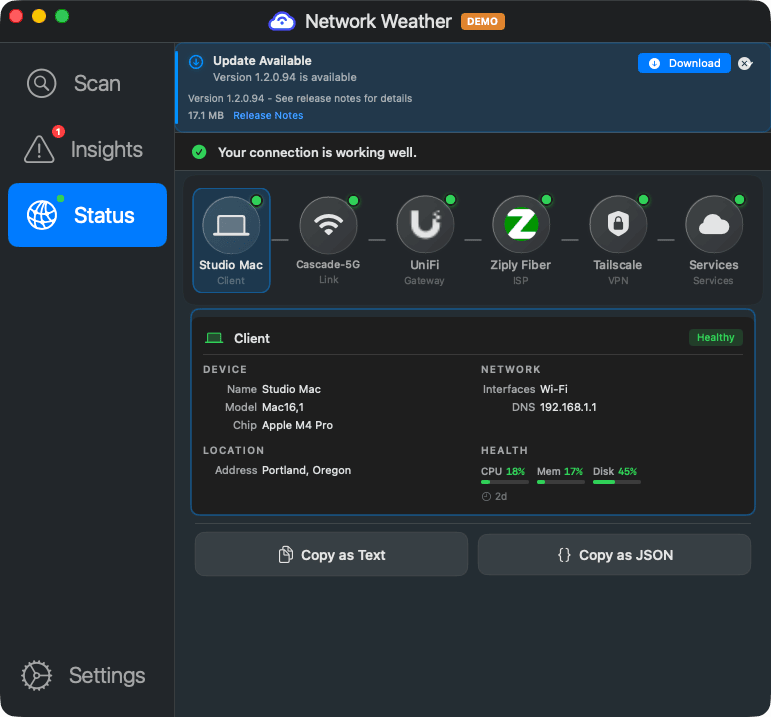Click the Scan magnifying glass icon
This screenshot has width=771, height=717.
[41, 83]
